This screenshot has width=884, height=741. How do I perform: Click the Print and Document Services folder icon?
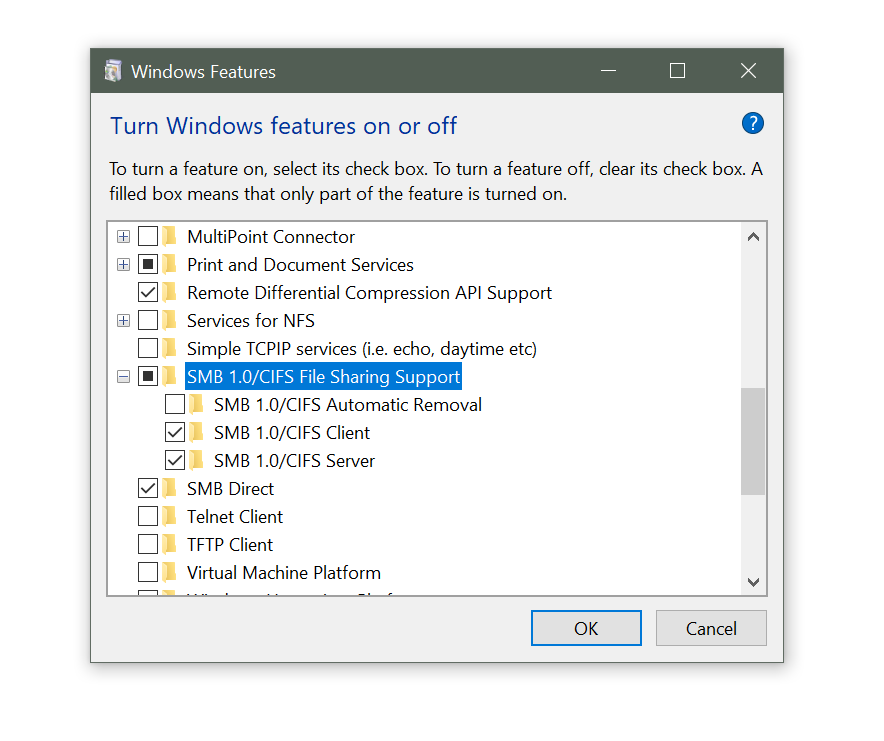[170, 264]
